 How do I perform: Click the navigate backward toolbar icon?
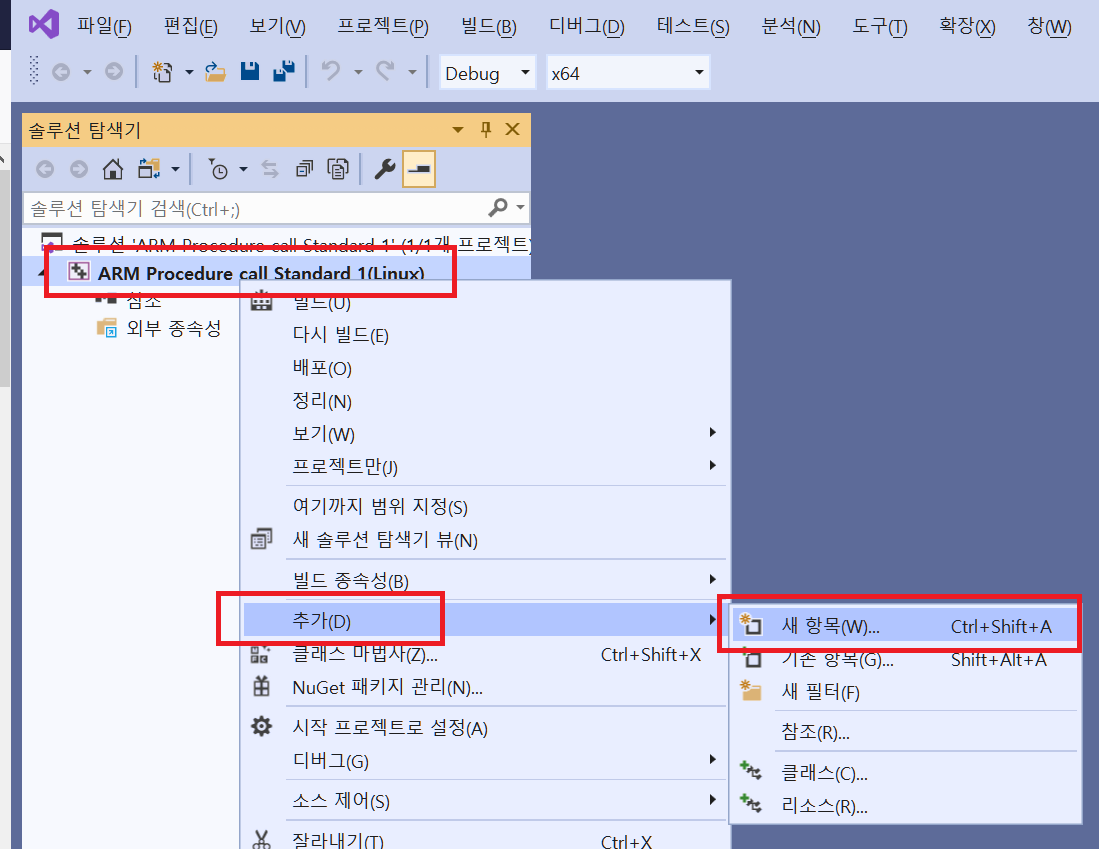pos(61,72)
